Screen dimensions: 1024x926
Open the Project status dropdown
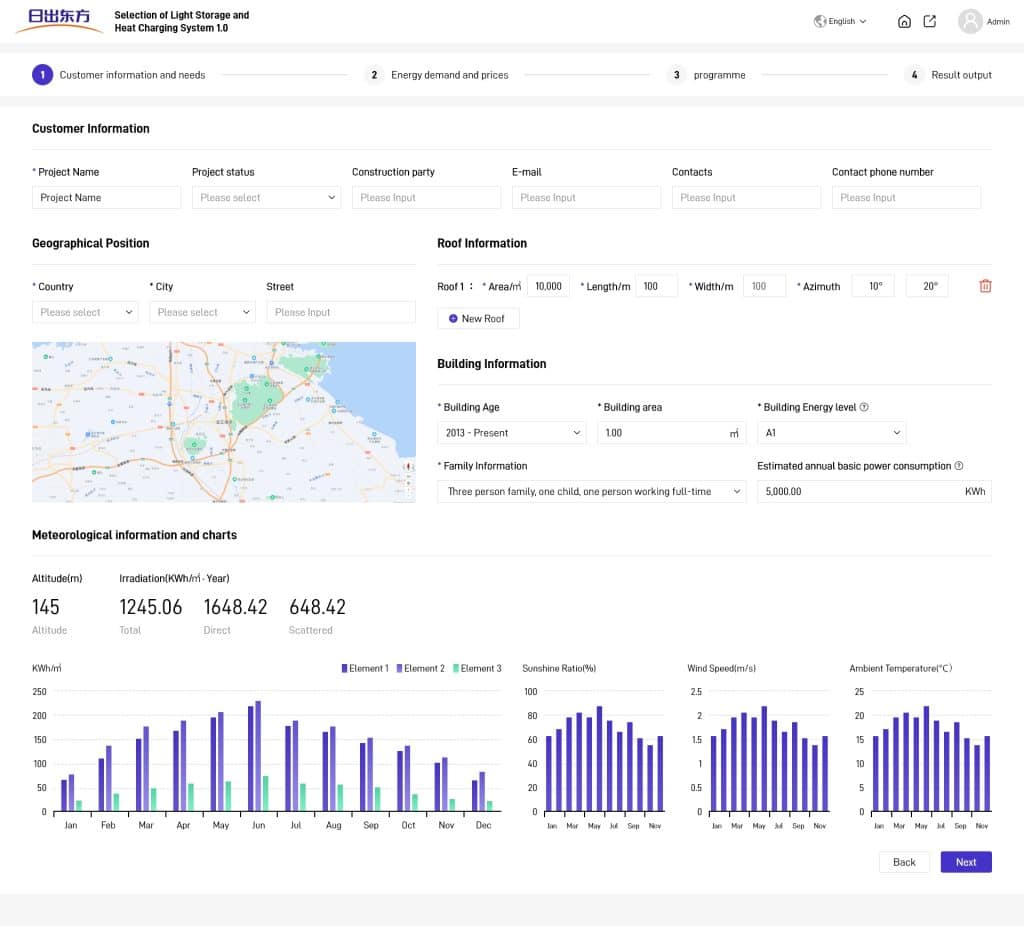266,198
